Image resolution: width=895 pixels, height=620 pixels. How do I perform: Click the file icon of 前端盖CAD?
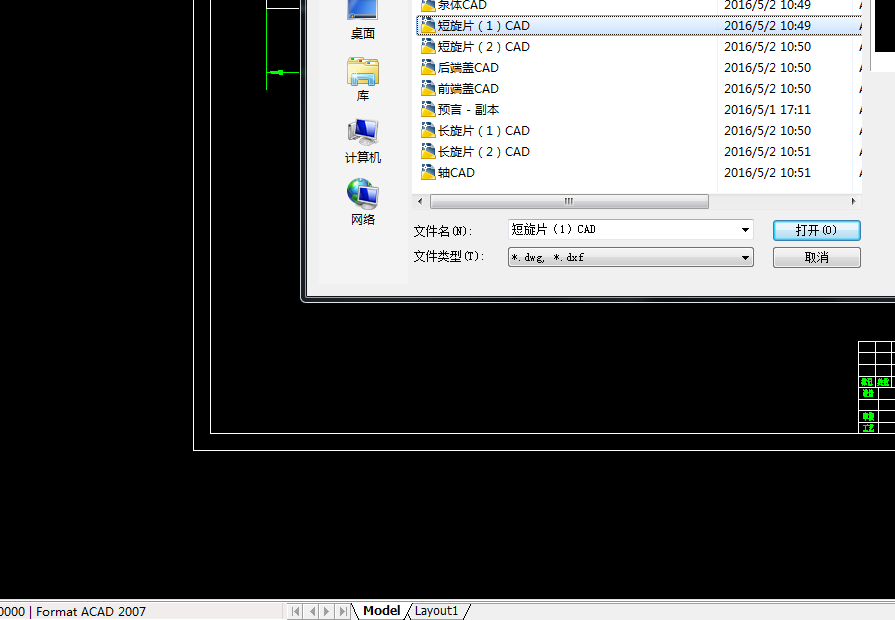(x=428, y=89)
